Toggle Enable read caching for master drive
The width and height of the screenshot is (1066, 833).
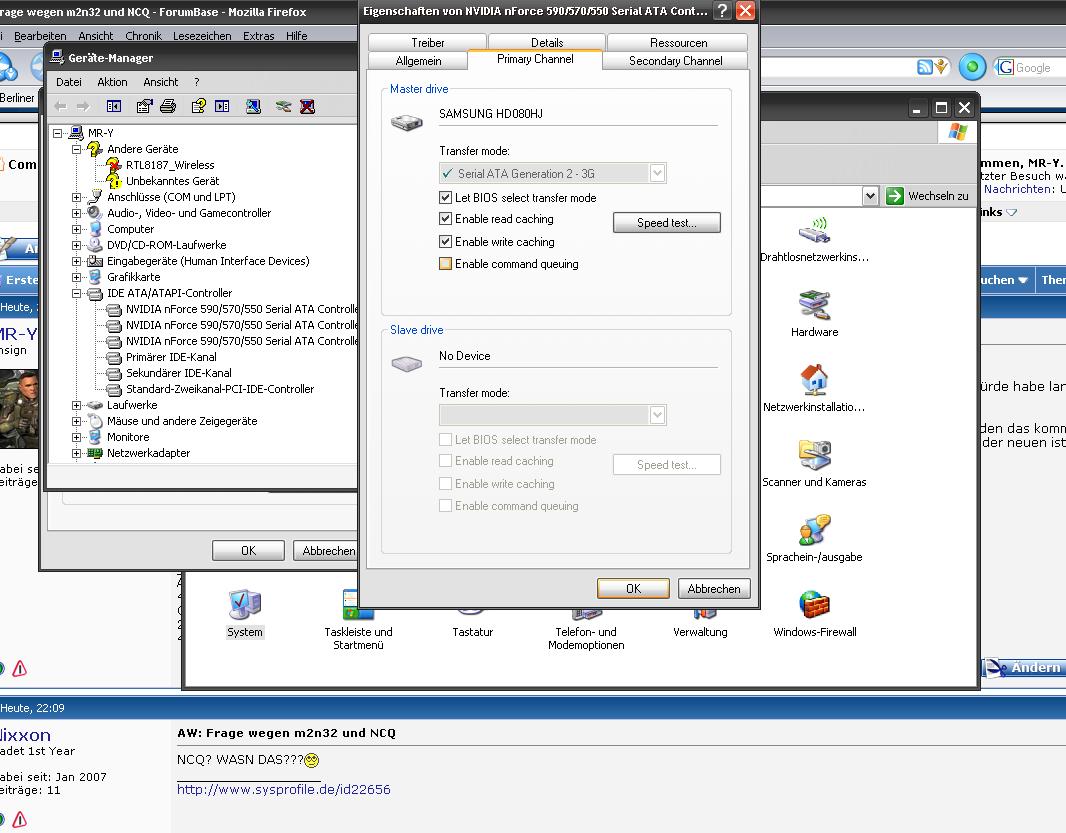tap(445, 219)
